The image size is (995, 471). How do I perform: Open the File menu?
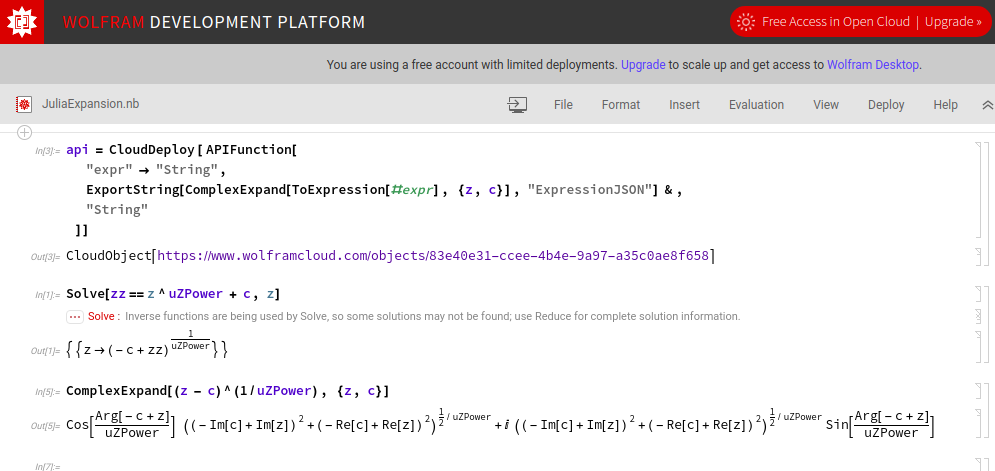click(x=563, y=104)
